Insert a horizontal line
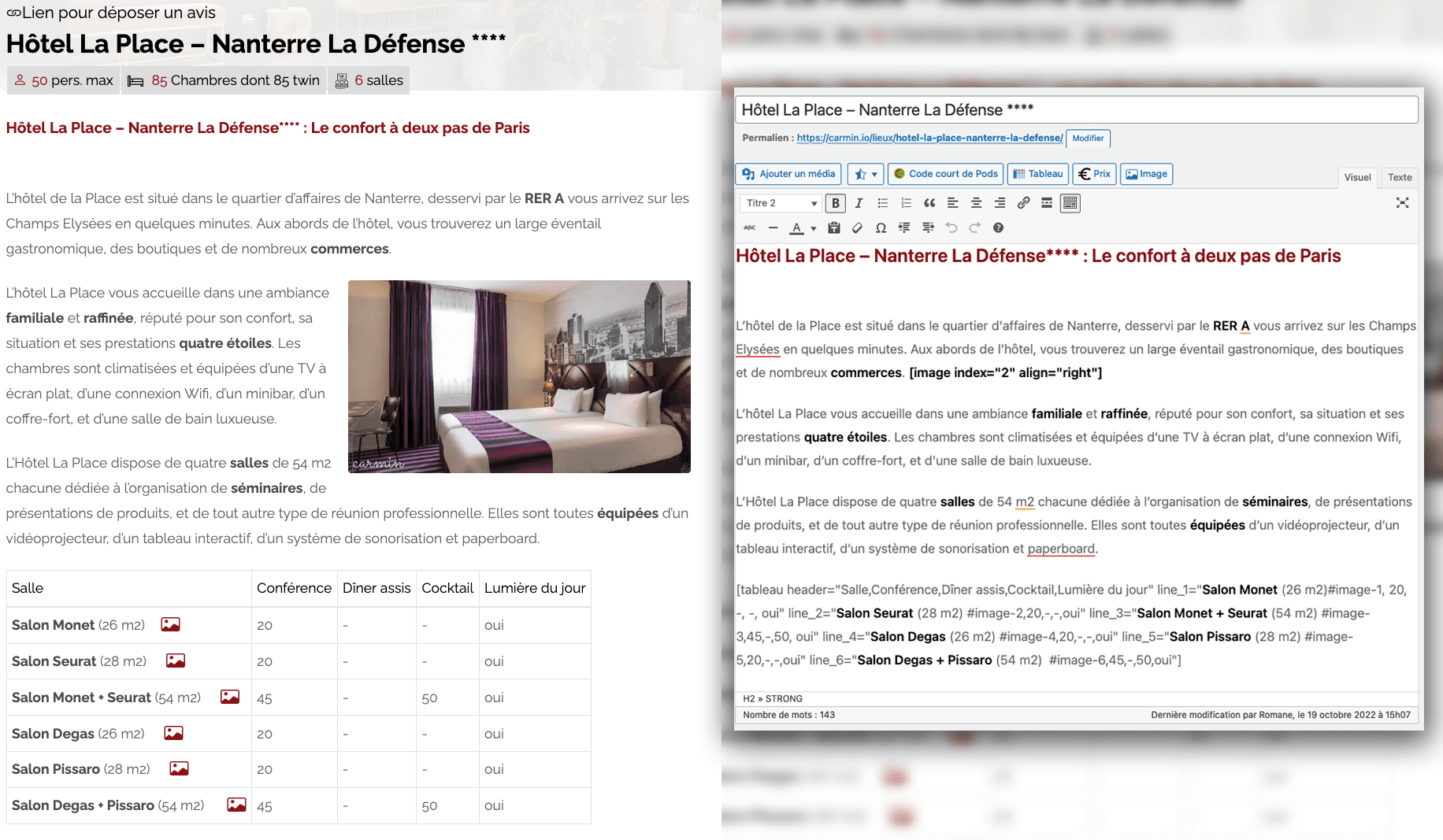Image resolution: width=1443 pixels, height=840 pixels. click(x=773, y=228)
